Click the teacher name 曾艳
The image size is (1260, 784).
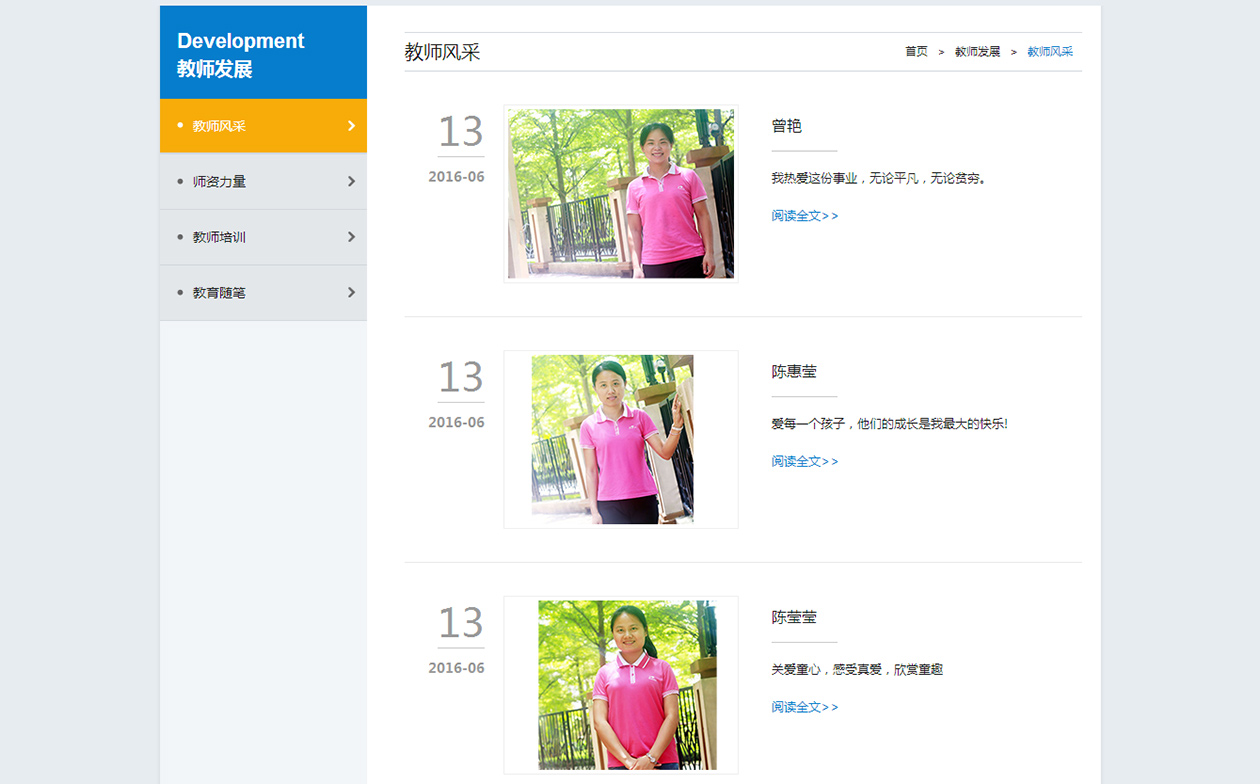pyautogui.click(x=787, y=126)
